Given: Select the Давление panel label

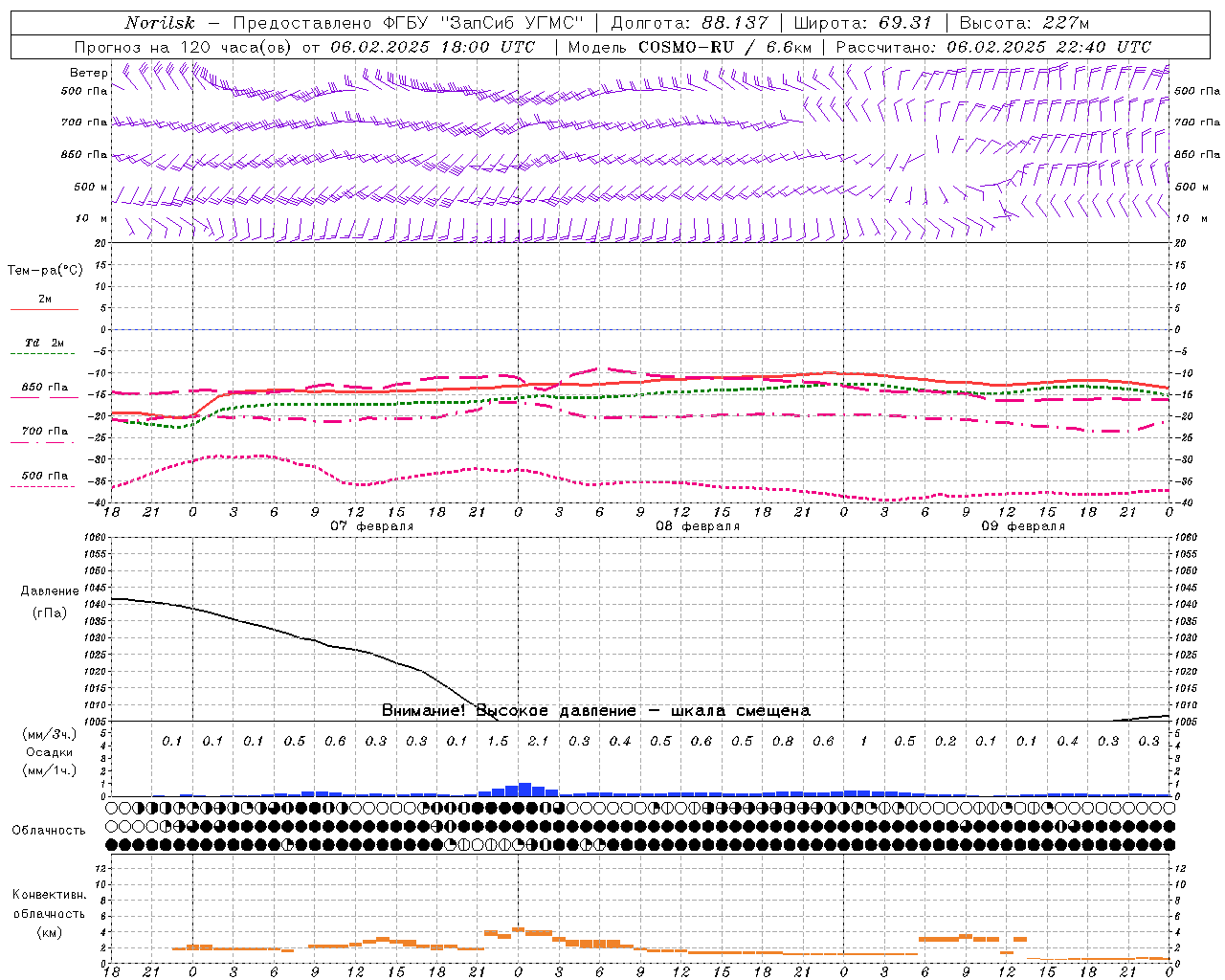Looking at the screenshot, I should pos(50,591).
